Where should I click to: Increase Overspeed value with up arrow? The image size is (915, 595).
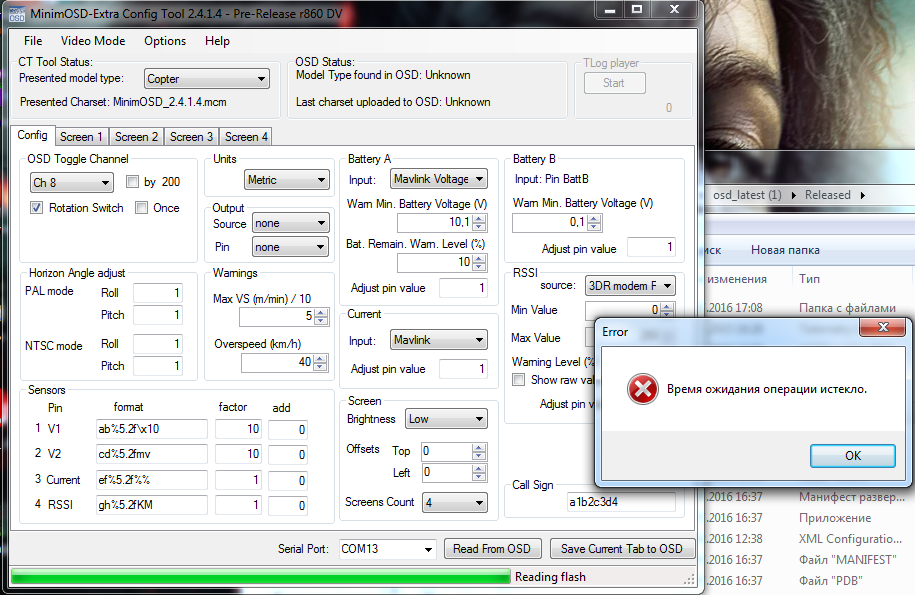pos(321,358)
